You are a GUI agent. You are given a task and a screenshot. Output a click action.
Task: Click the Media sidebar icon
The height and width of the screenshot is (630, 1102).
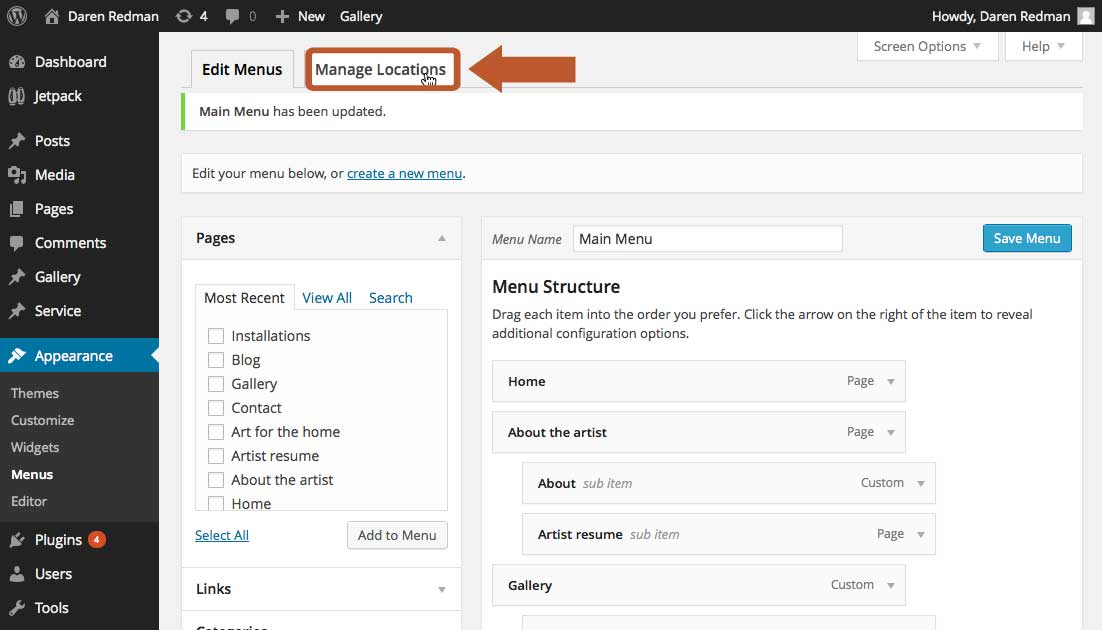17,174
